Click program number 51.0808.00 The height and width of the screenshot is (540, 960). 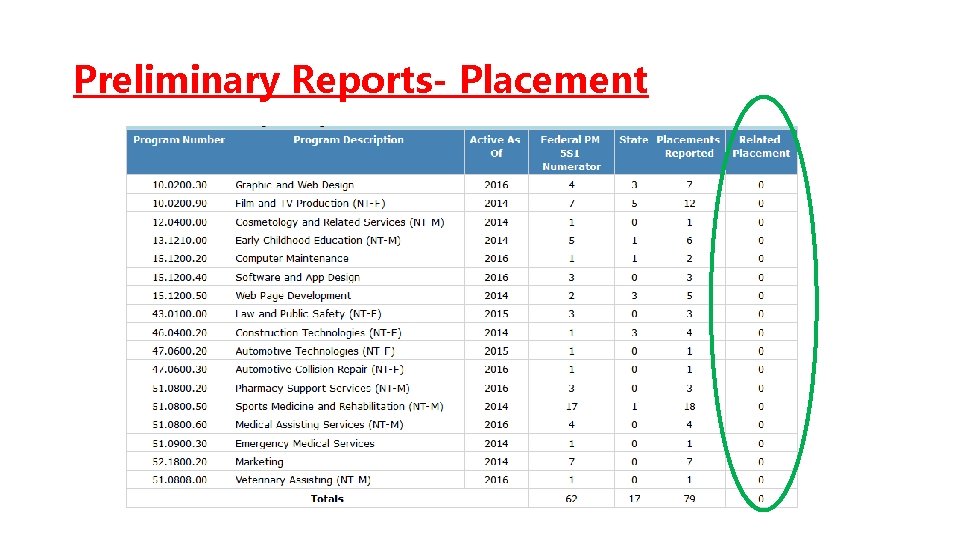click(179, 480)
